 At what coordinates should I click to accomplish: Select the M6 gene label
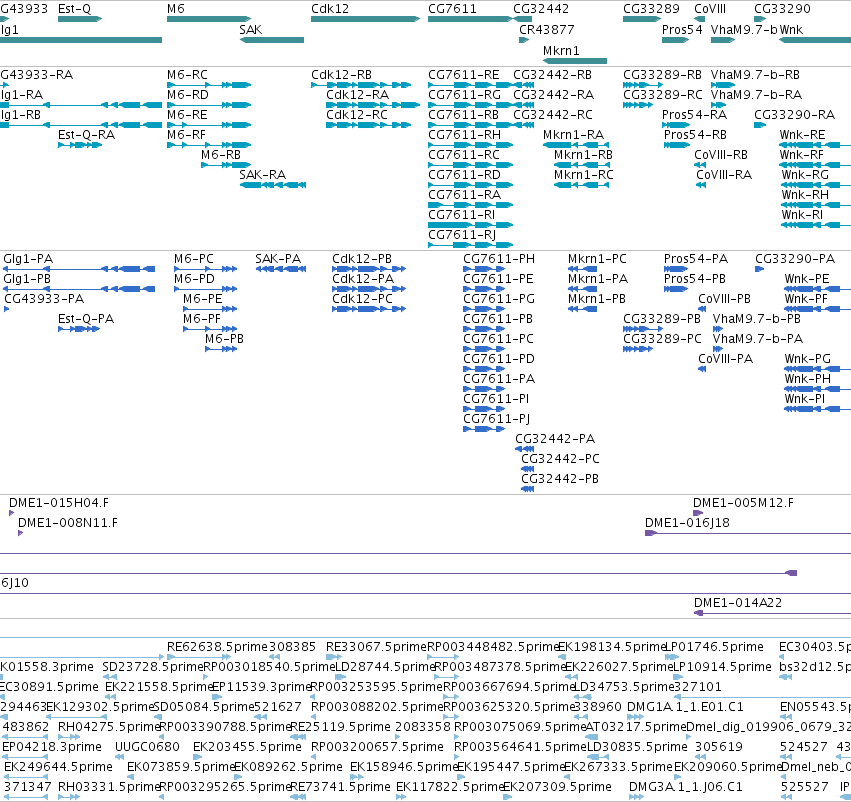click(x=176, y=9)
